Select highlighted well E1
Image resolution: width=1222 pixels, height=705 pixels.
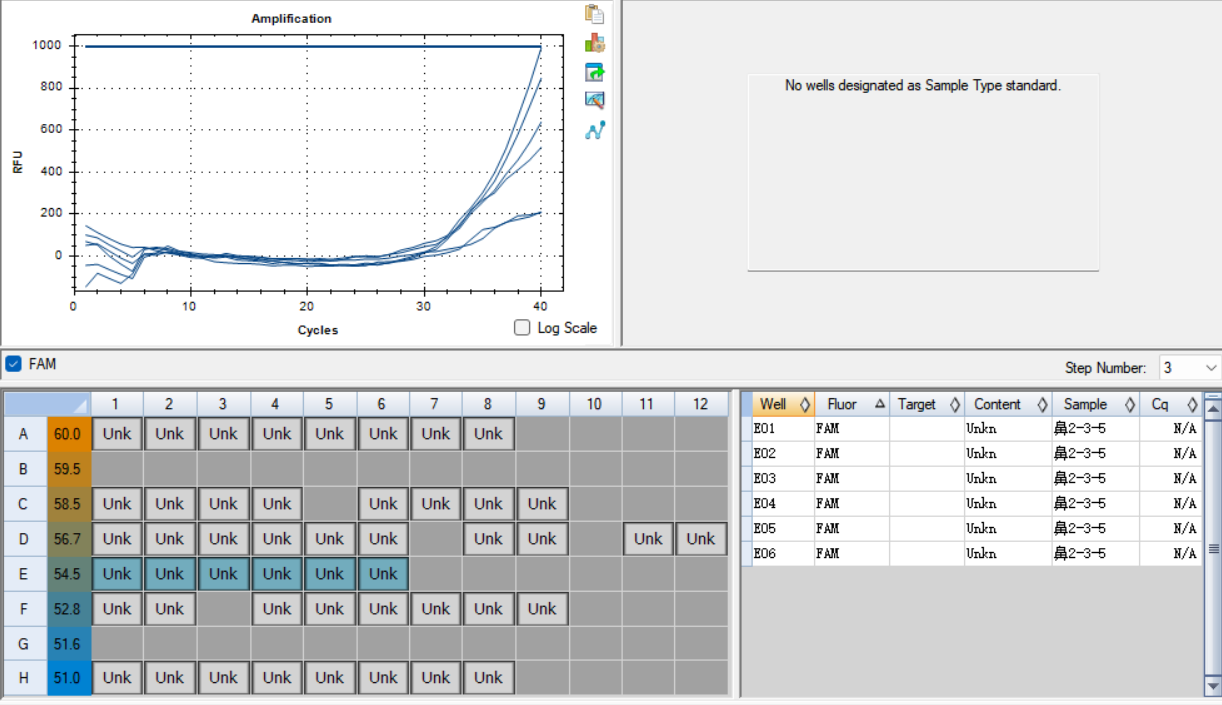tap(117, 574)
